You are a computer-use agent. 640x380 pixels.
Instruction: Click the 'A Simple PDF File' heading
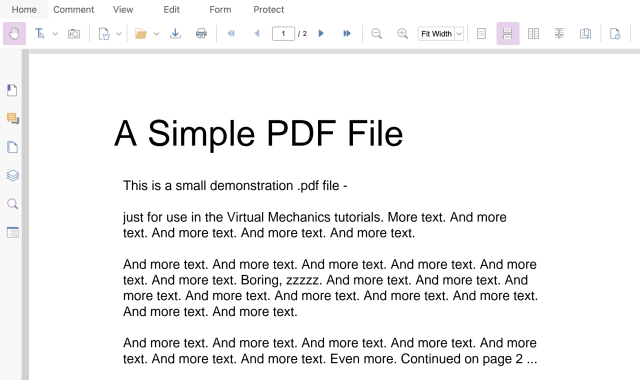[x=259, y=134]
